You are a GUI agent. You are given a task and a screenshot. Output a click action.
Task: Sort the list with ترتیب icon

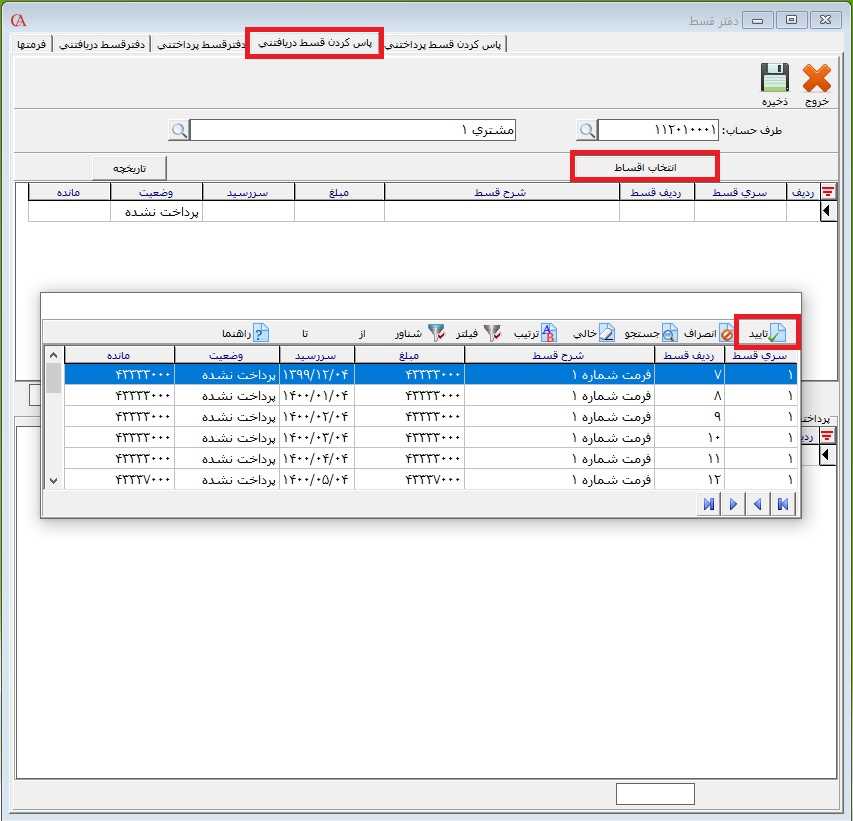pos(549,333)
